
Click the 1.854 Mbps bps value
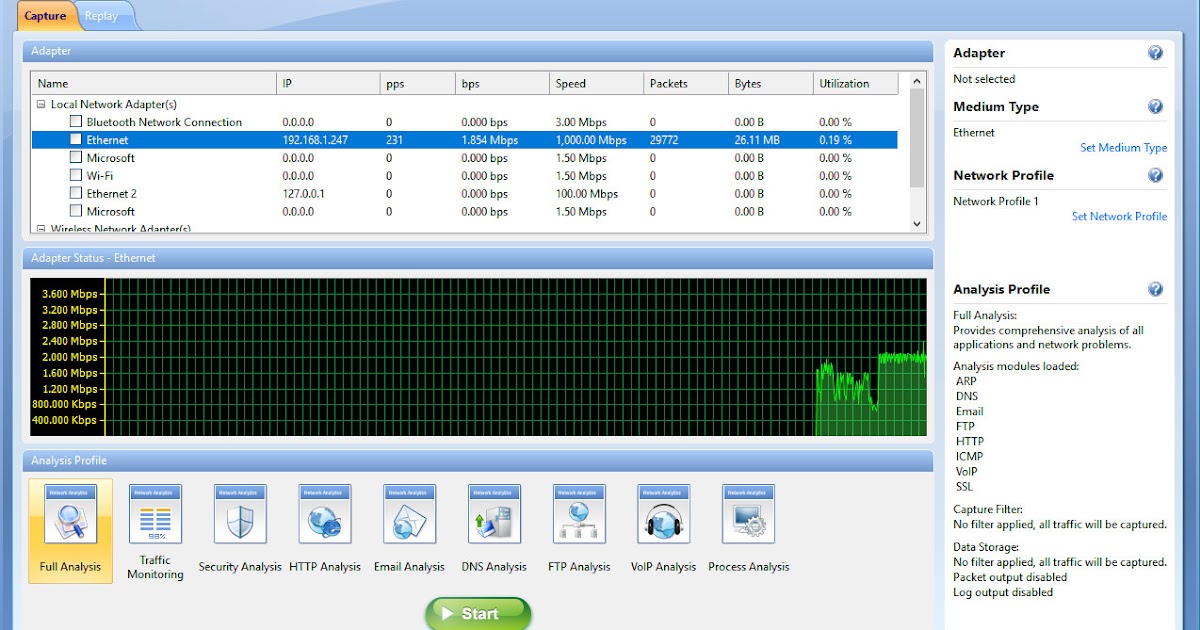(x=489, y=140)
